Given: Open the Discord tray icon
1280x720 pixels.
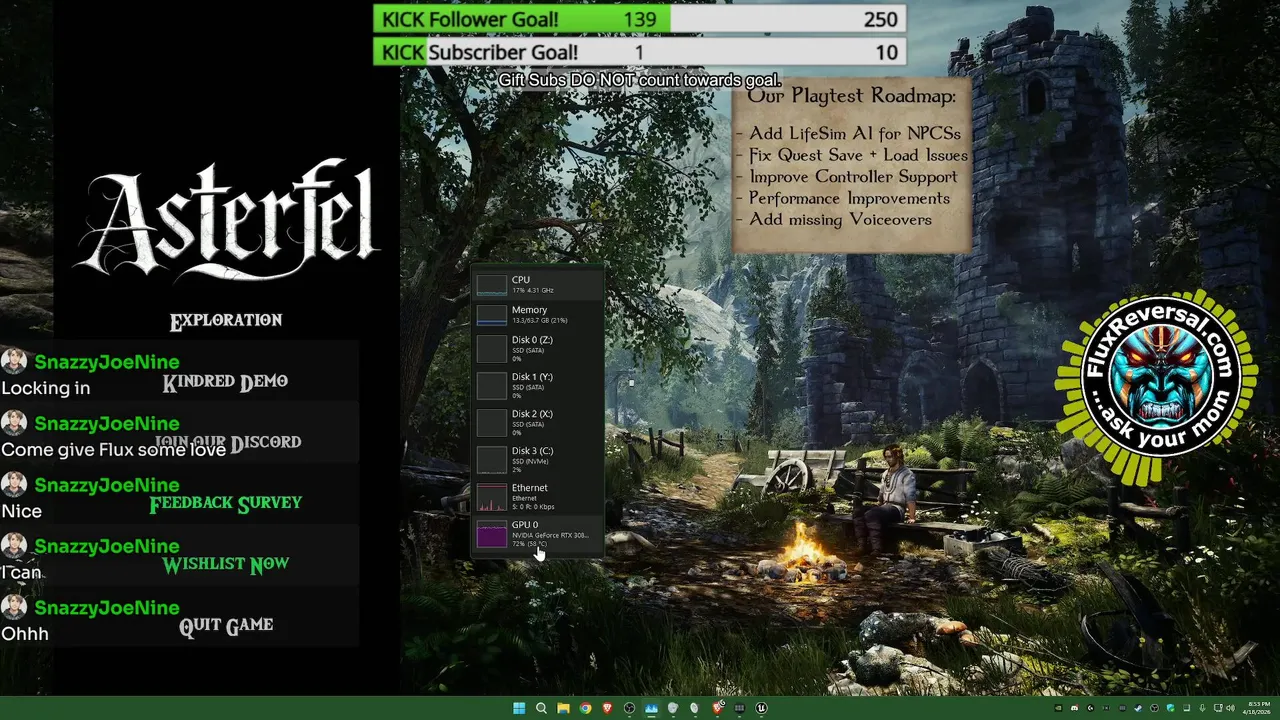Looking at the screenshot, I should tap(1074, 708).
